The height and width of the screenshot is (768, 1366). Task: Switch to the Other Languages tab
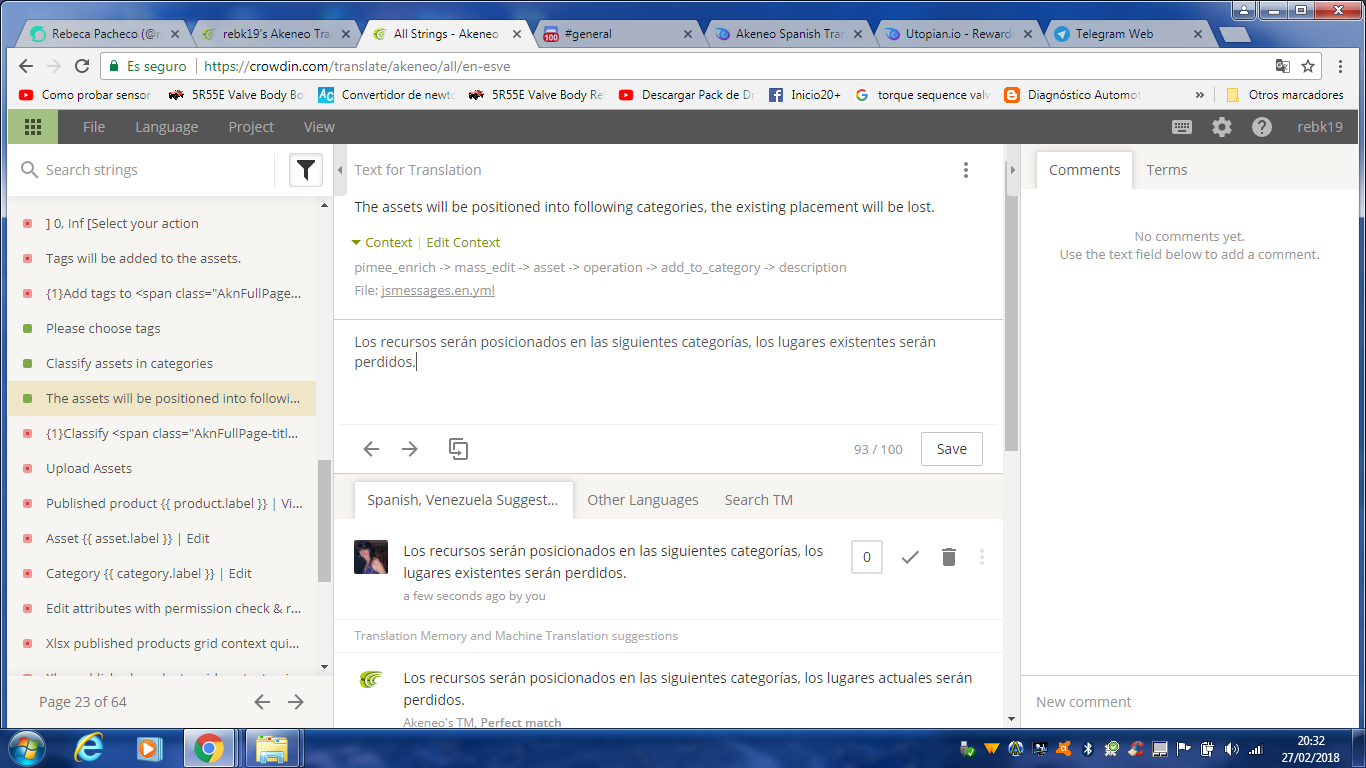pos(643,500)
